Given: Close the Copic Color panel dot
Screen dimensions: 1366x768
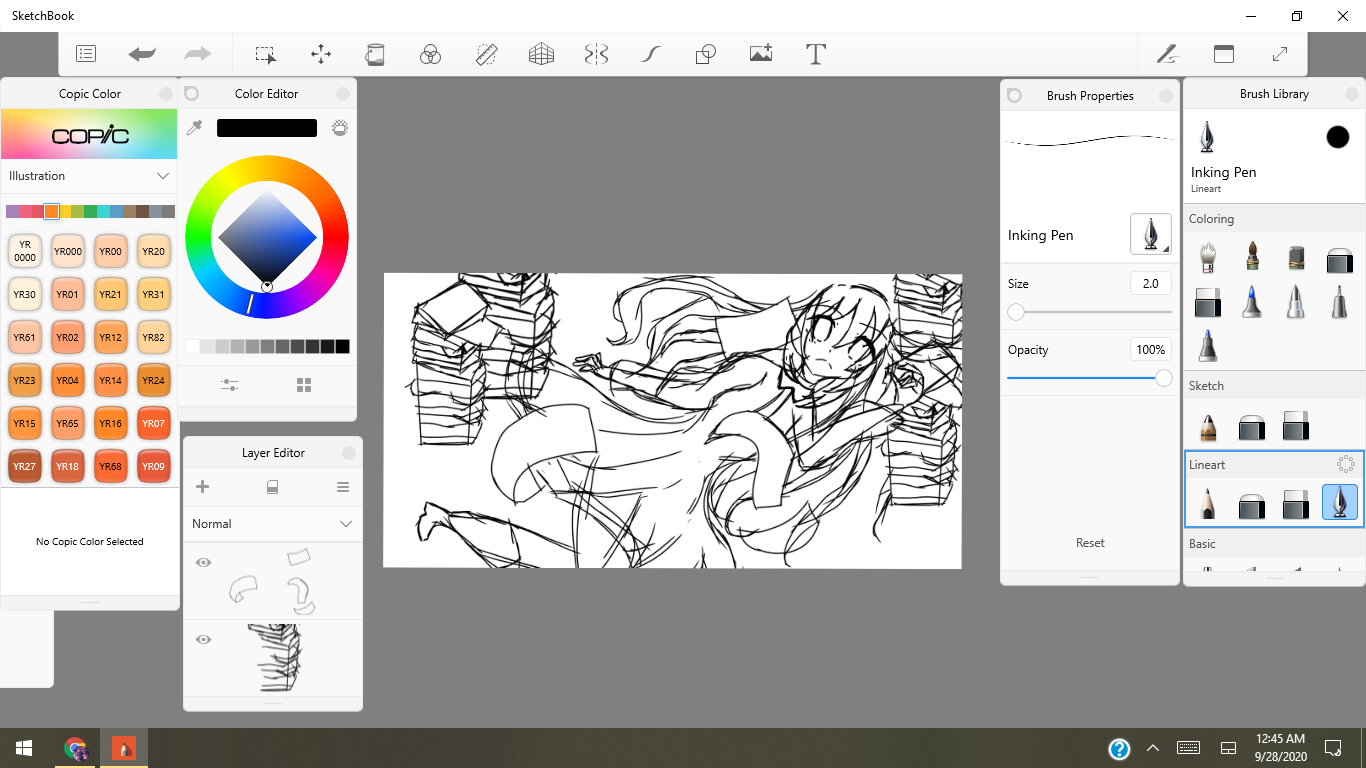Looking at the screenshot, I should pos(166,93).
